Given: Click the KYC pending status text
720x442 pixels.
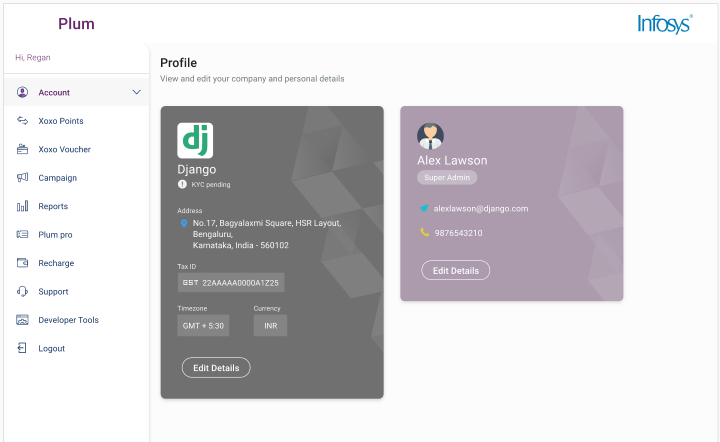Looking at the screenshot, I should [211, 185].
